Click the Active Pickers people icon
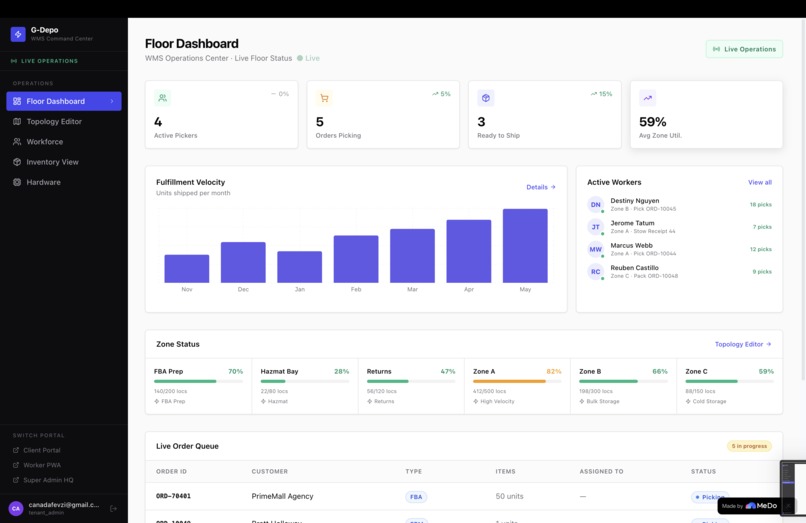806x523 pixels. (162, 98)
